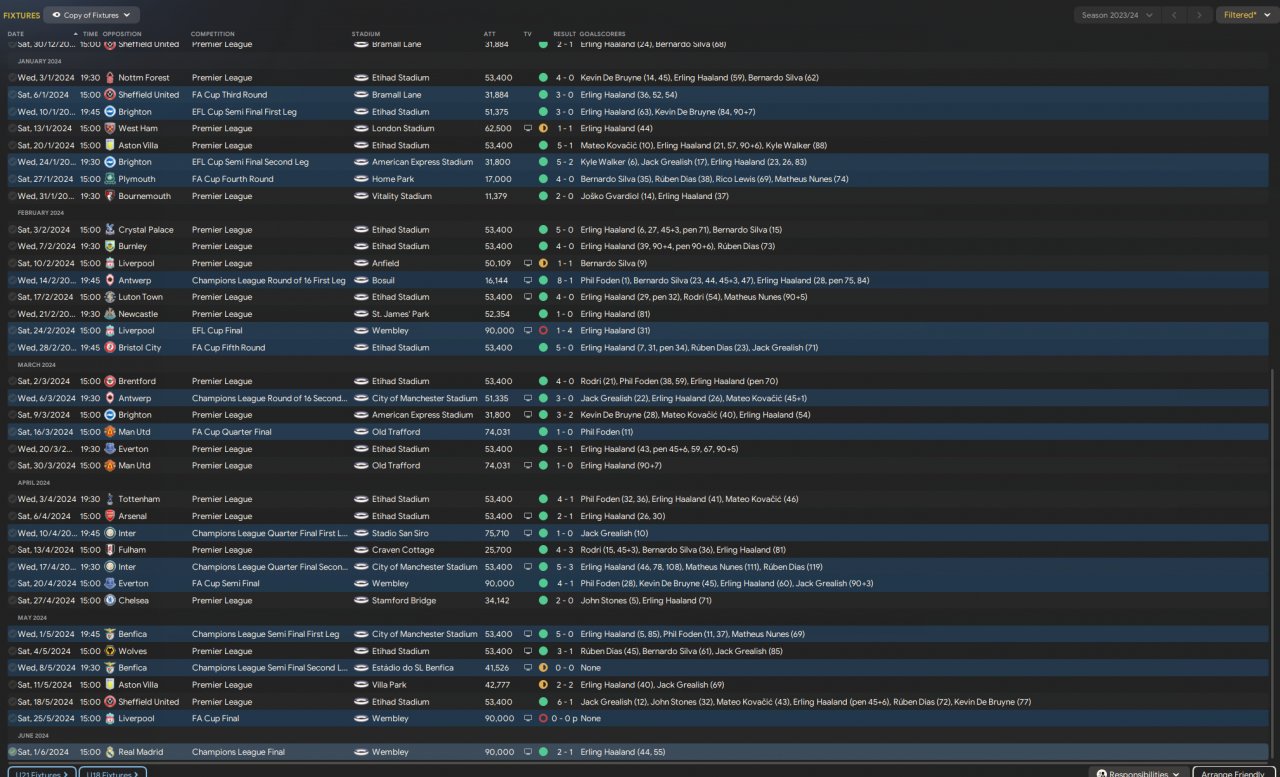Screen dimensions: 1280x777
Task: Expand the Filtered* filter dropdown
Action: pyautogui.click(x=1246, y=15)
